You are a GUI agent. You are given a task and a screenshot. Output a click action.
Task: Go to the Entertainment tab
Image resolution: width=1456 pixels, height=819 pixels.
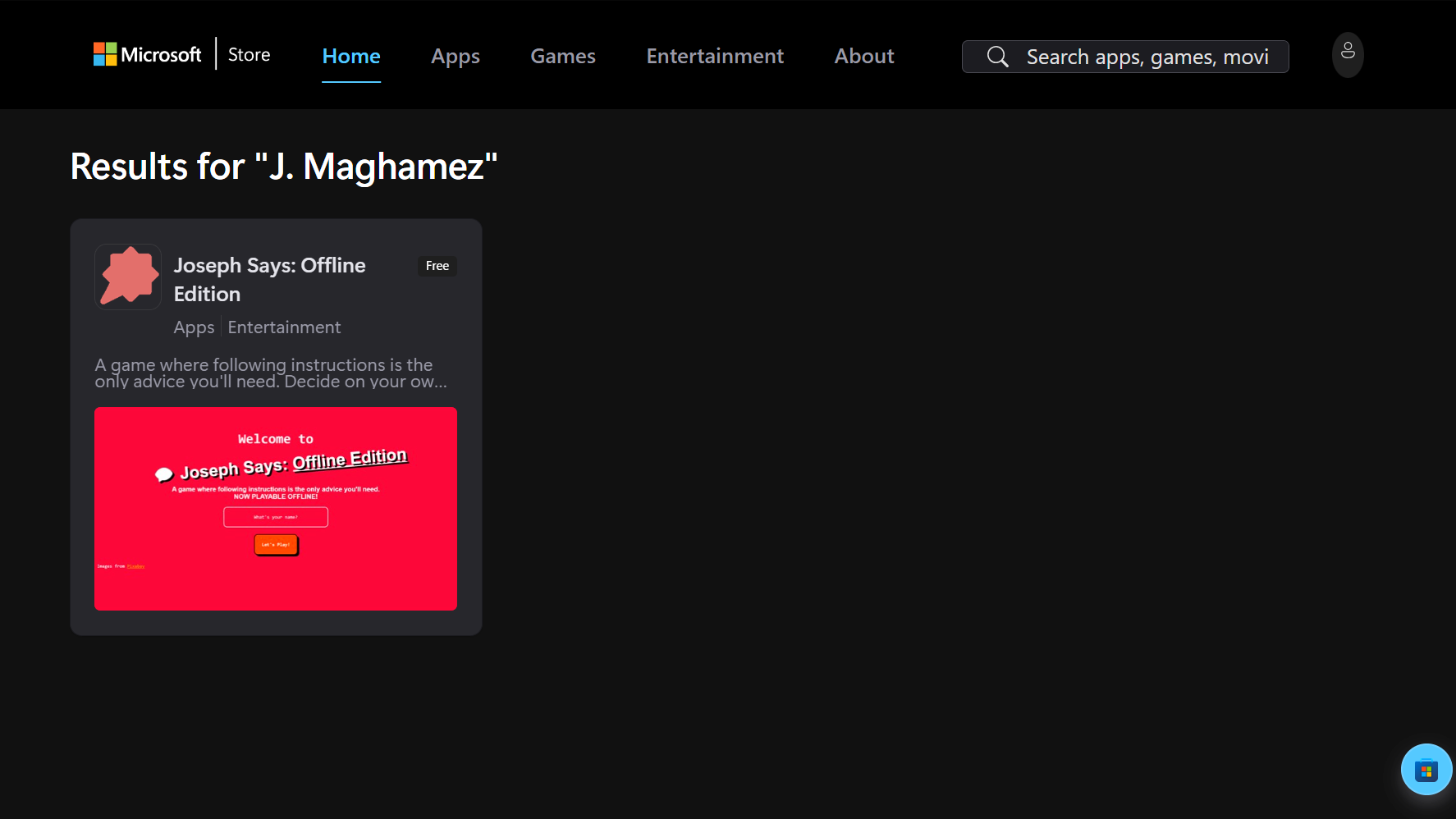tap(715, 56)
